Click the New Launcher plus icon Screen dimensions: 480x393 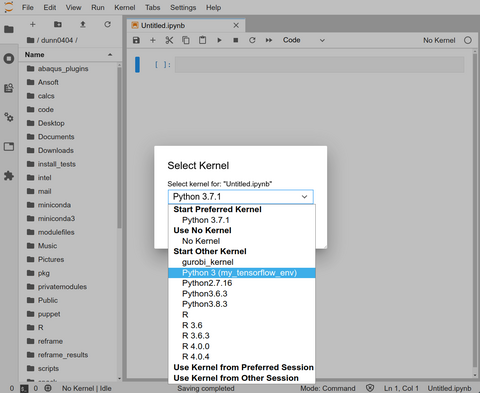(x=33, y=24)
